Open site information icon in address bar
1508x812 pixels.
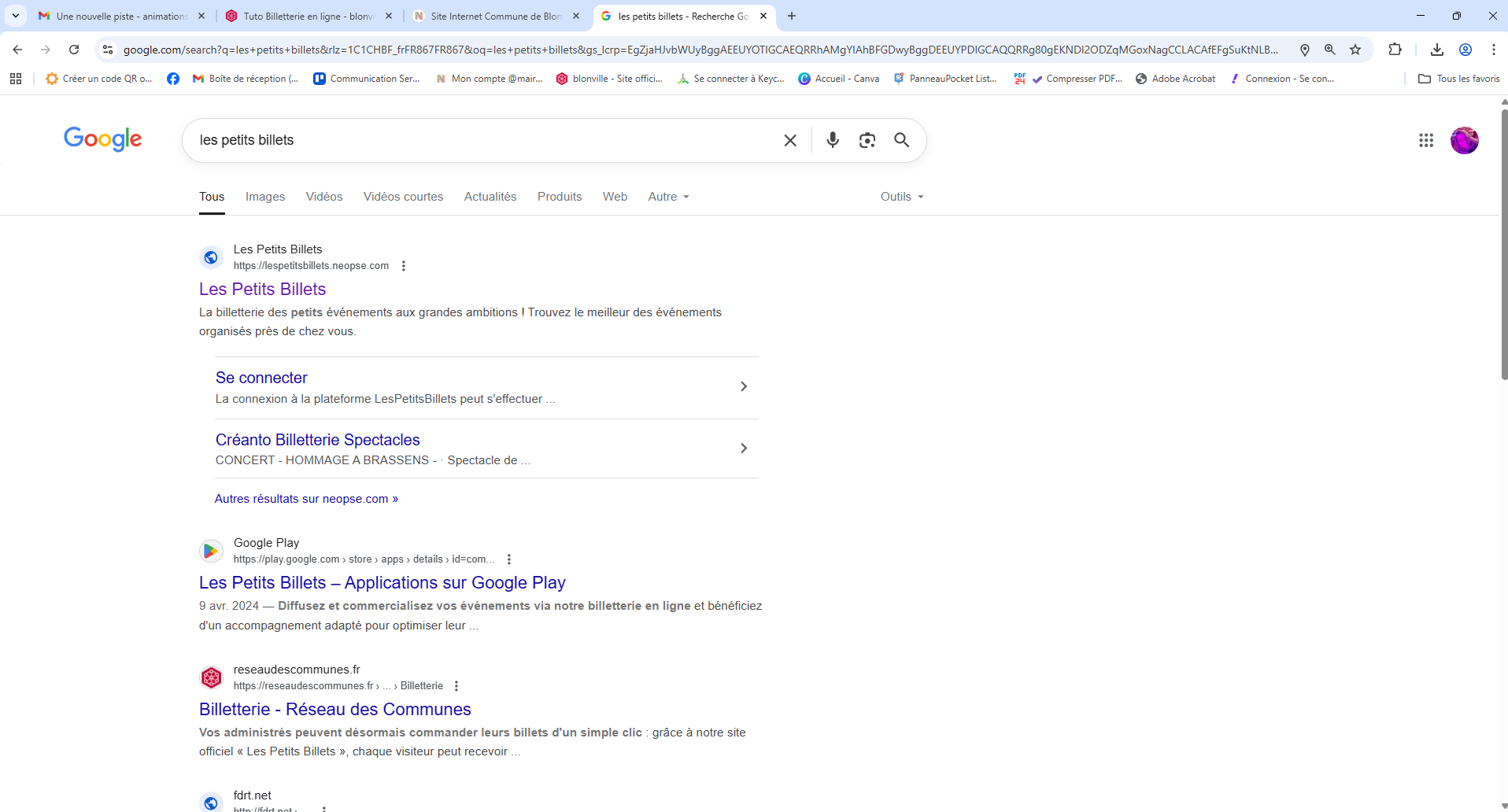point(108,50)
